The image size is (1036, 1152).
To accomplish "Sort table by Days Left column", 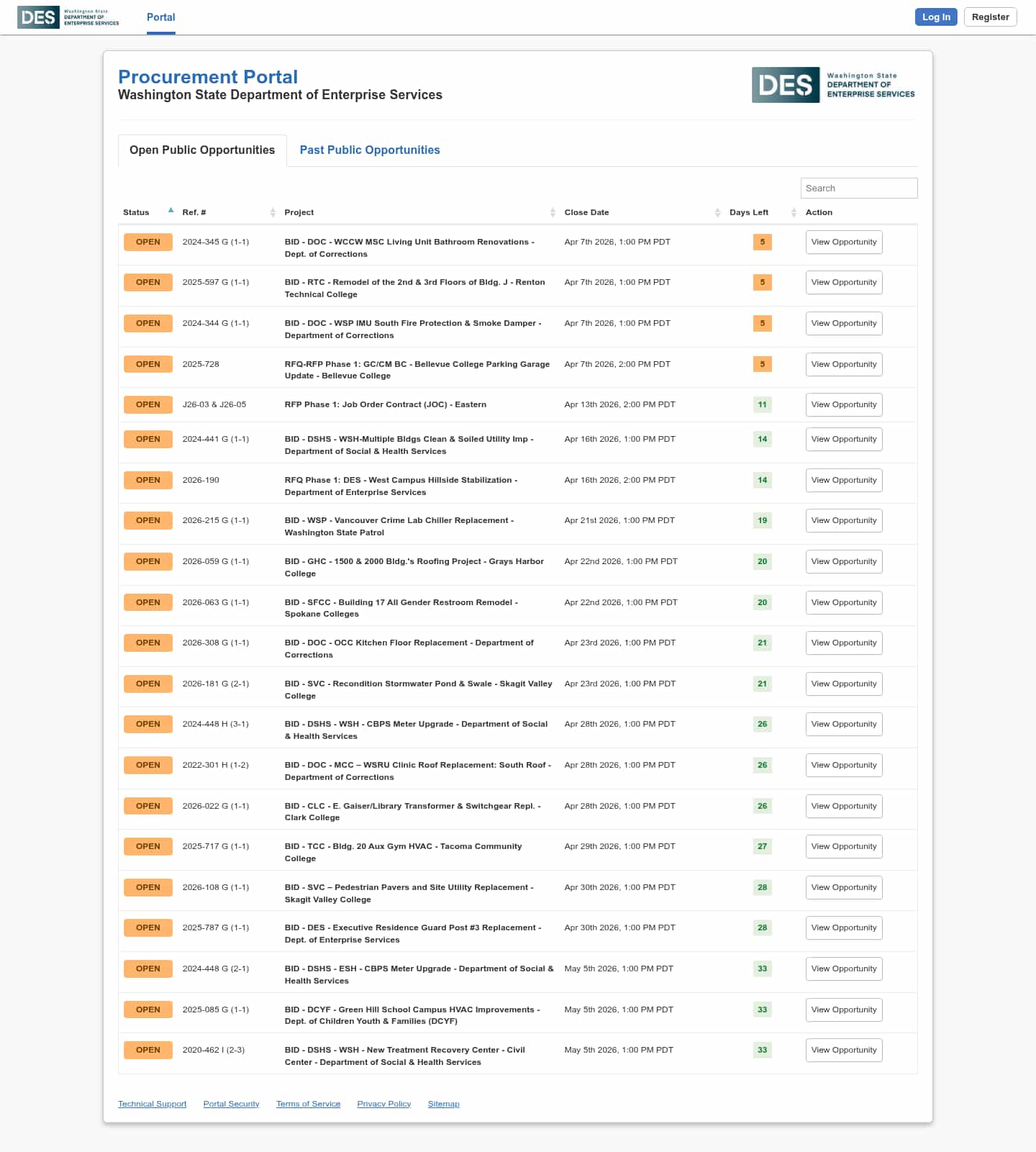I will [x=794, y=212].
